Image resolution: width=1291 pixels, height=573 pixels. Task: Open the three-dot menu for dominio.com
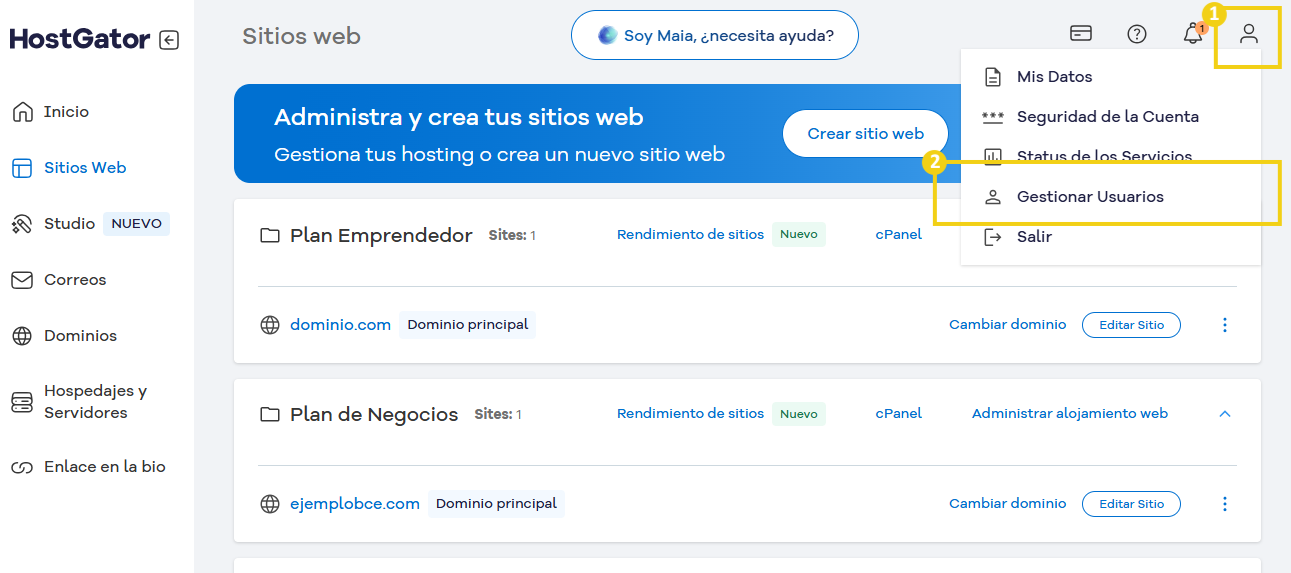(x=1225, y=325)
